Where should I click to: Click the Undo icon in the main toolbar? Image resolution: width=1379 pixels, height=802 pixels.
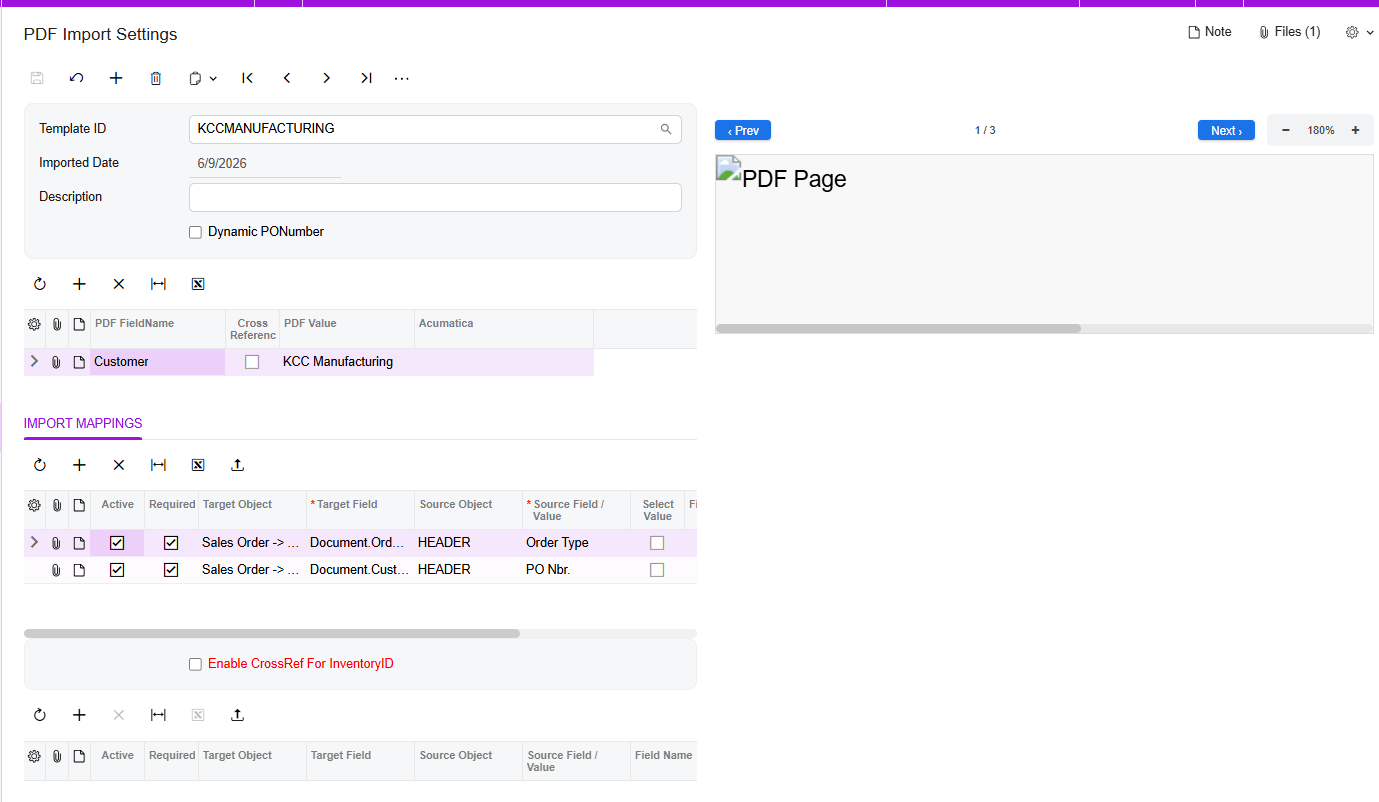pyautogui.click(x=76, y=78)
